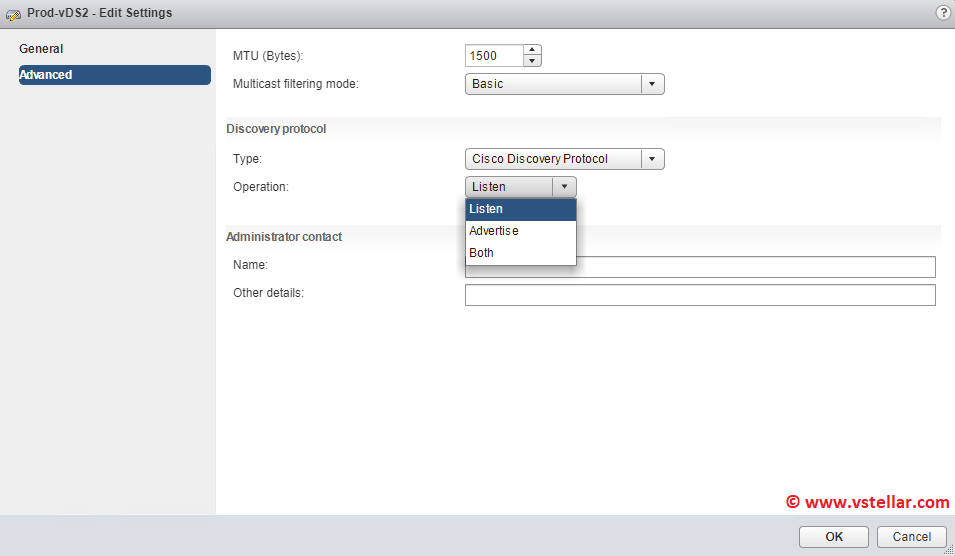Select Both from the Operation options
Screen dimensions: 955x556
coord(520,253)
